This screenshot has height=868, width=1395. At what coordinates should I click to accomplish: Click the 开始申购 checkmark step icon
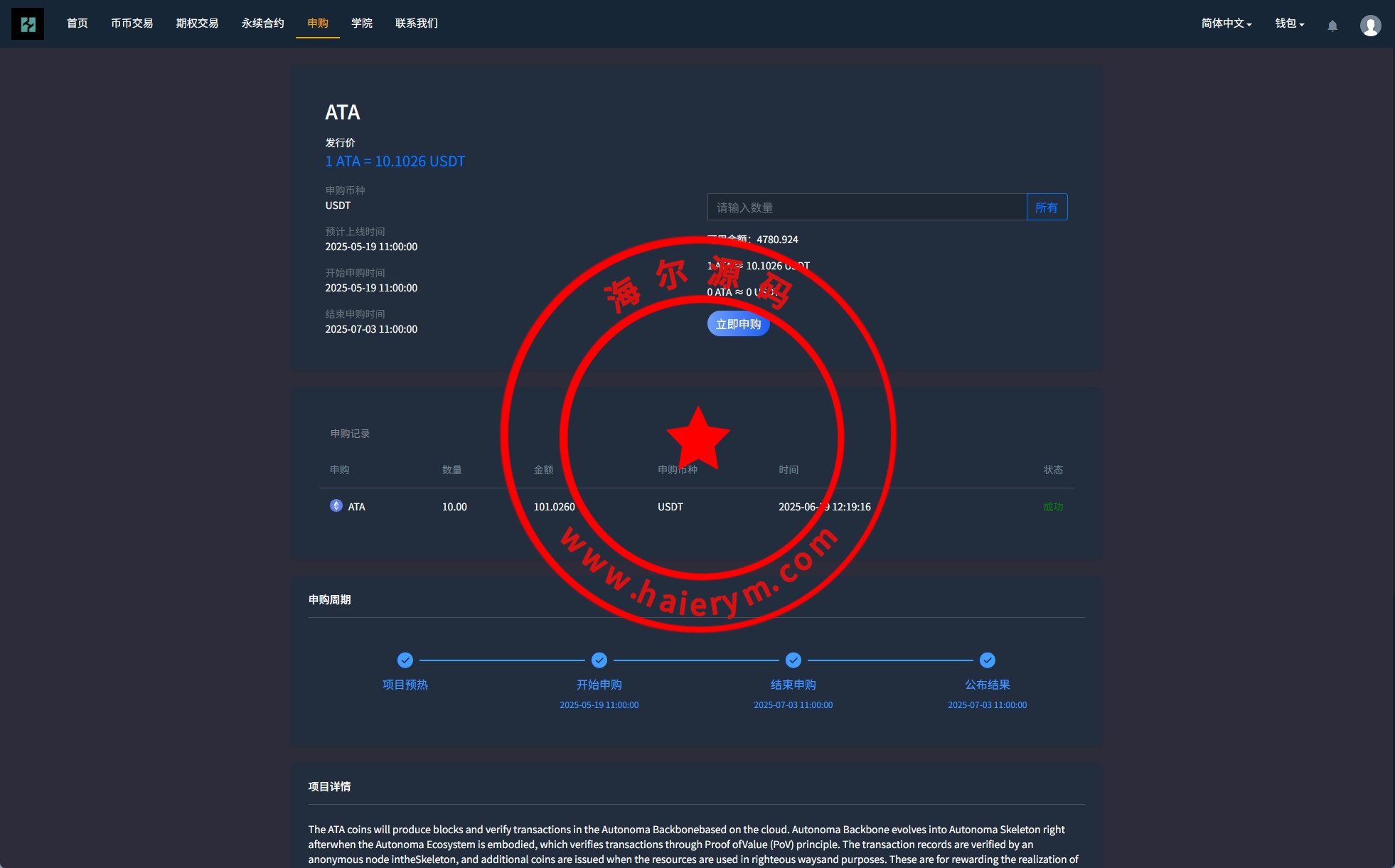tap(599, 660)
